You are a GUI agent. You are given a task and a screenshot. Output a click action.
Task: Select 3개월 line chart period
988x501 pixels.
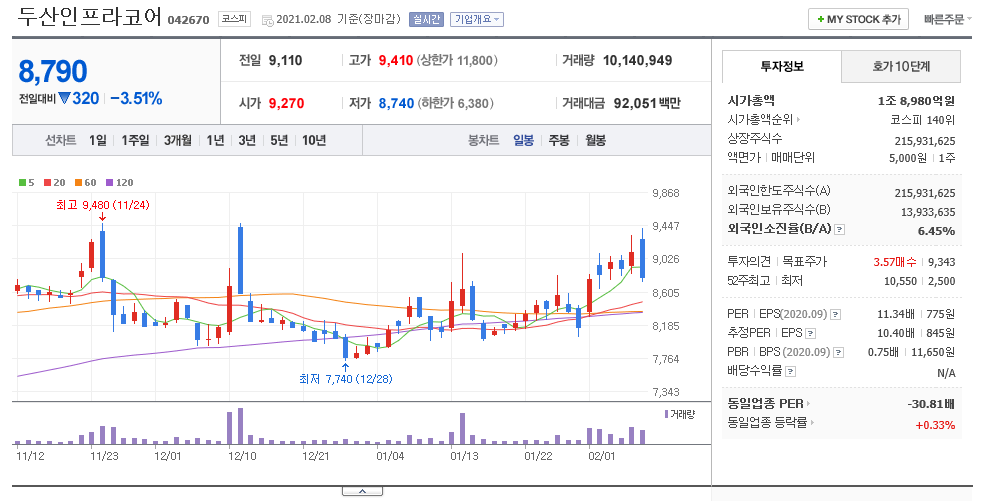tap(178, 141)
